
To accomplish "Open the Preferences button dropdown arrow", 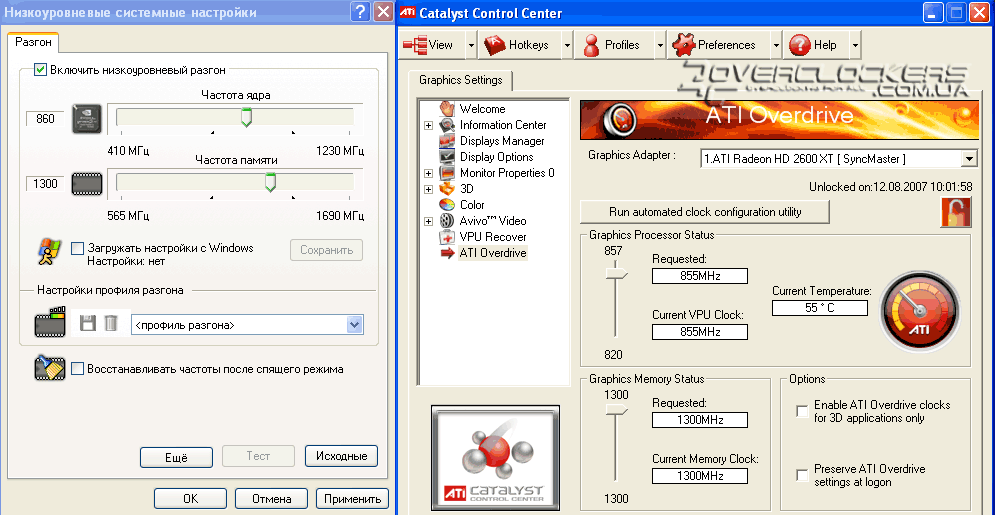I will click(x=776, y=45).
